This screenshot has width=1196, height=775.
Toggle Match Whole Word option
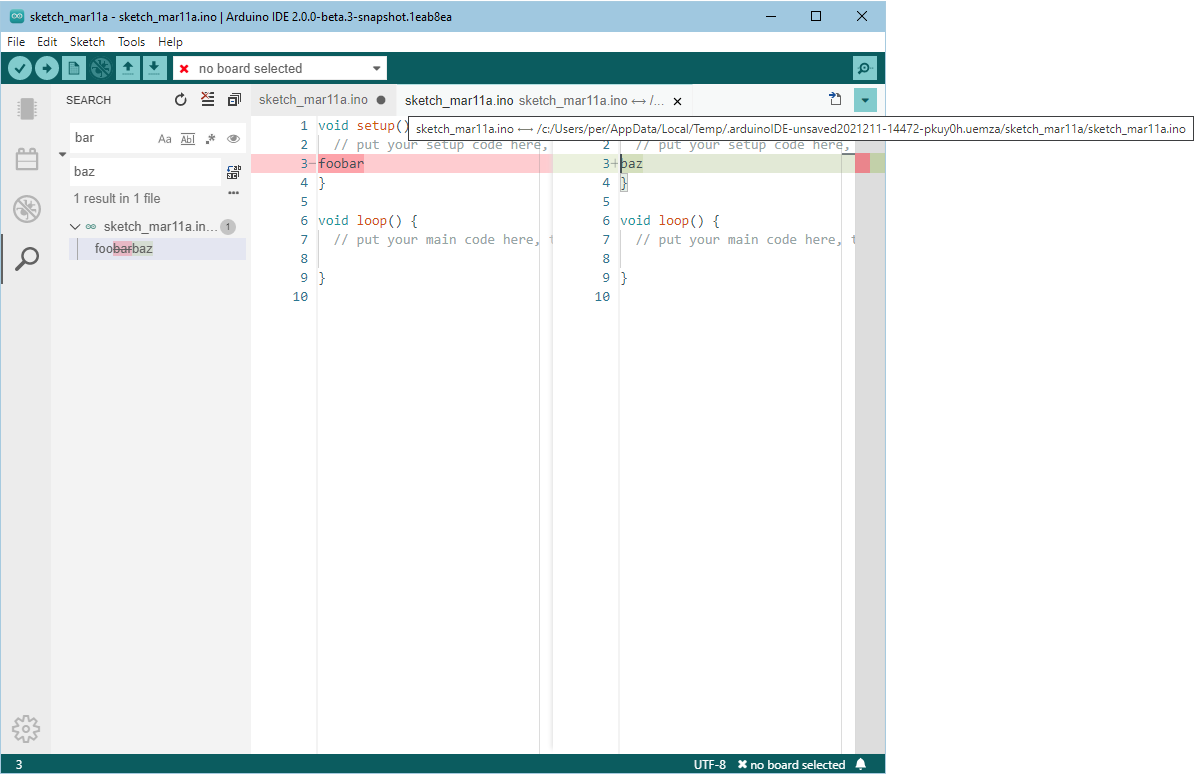coord(188,139)
